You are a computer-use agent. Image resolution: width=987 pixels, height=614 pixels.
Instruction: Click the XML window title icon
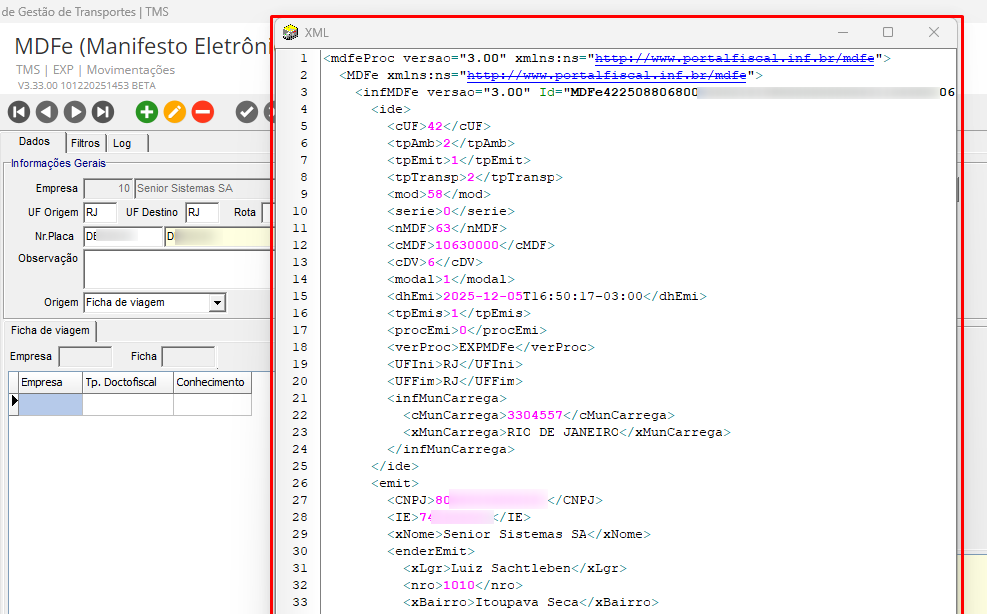(290, 32)
